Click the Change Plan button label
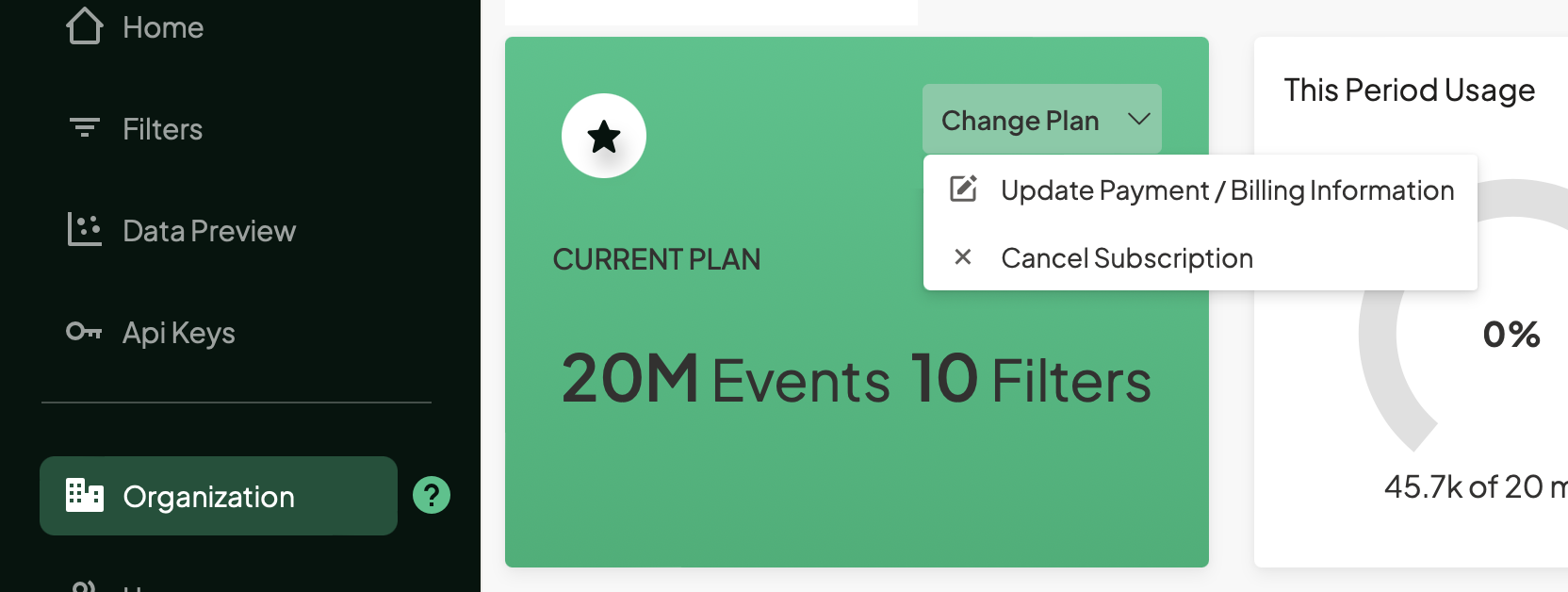Image resolution: width=1568 pixels, height=592 pixels. click(x=1020, y=121)
